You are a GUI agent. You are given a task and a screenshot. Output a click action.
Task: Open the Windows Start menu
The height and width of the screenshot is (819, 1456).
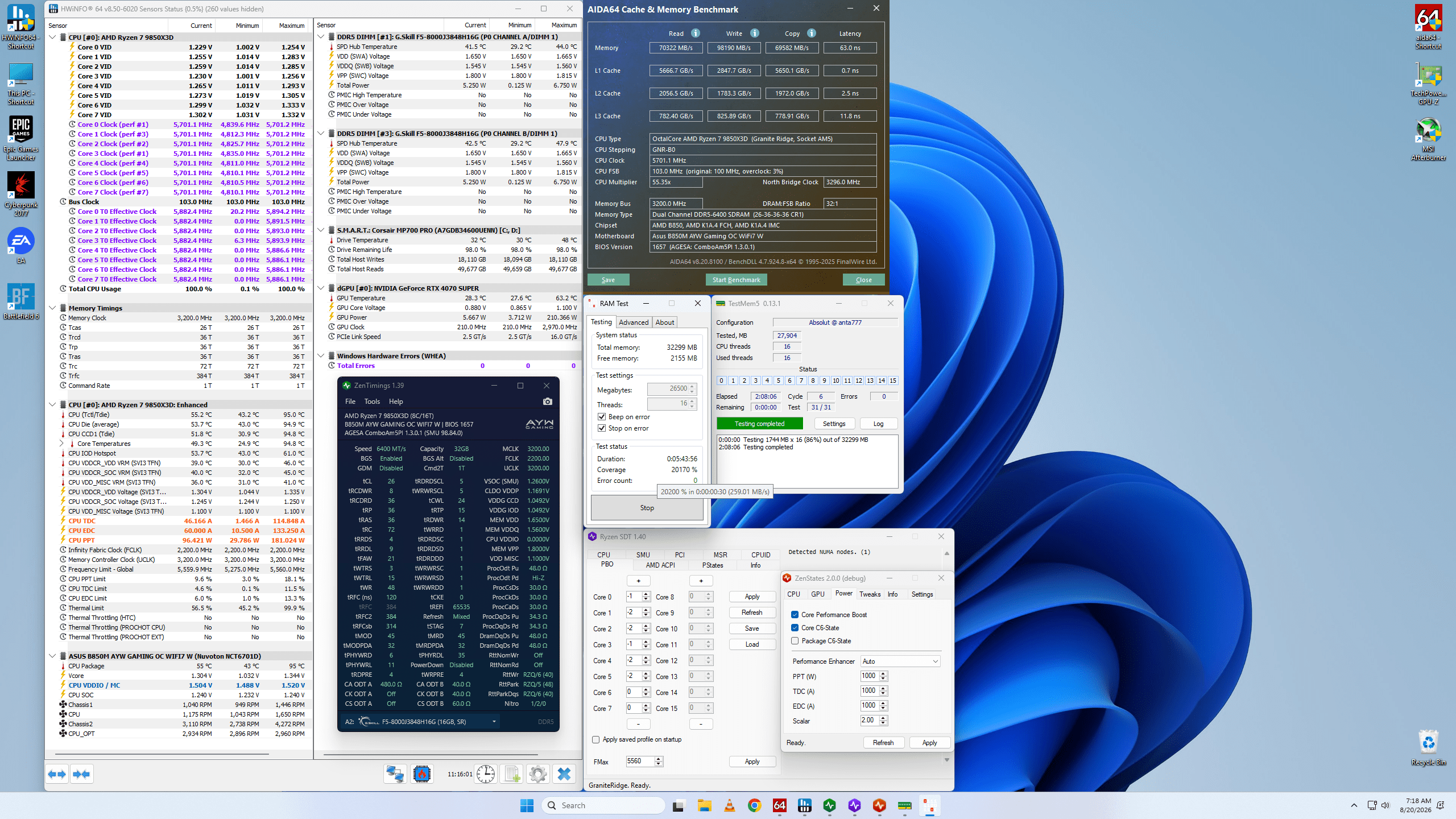point(527,805)
